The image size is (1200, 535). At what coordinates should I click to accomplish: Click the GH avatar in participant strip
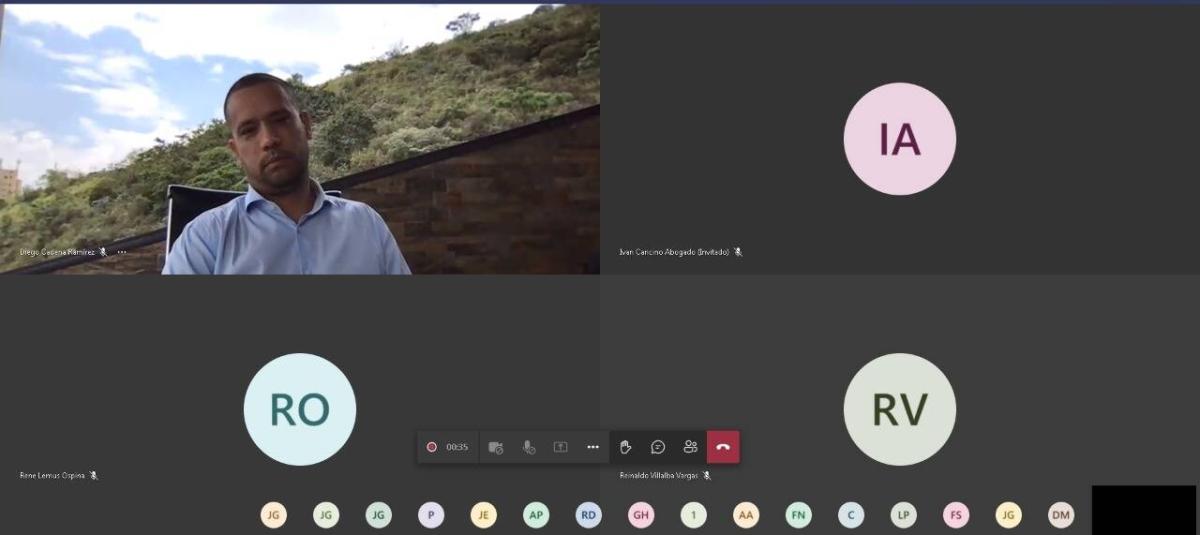point(641,515)
